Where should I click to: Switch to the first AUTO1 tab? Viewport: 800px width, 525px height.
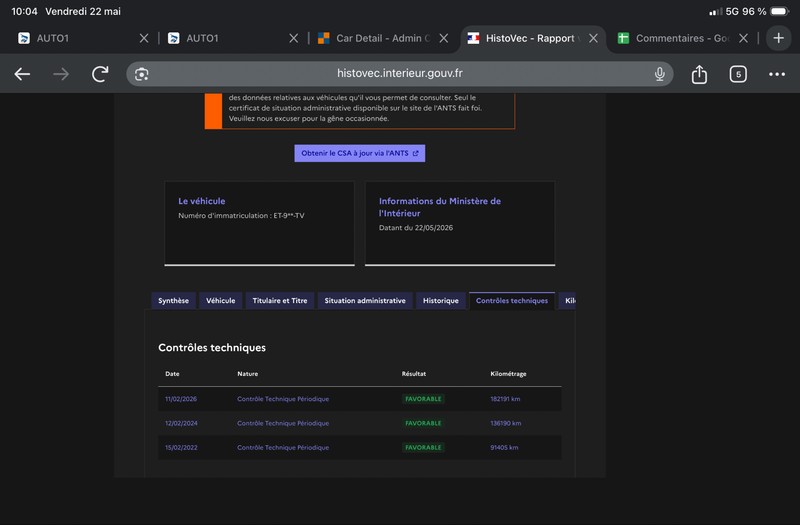(x=77, y=38)
